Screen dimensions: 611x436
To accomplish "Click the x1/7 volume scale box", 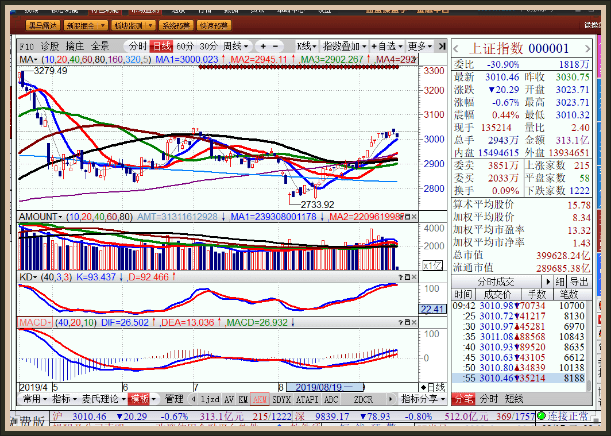I will 433,266.
